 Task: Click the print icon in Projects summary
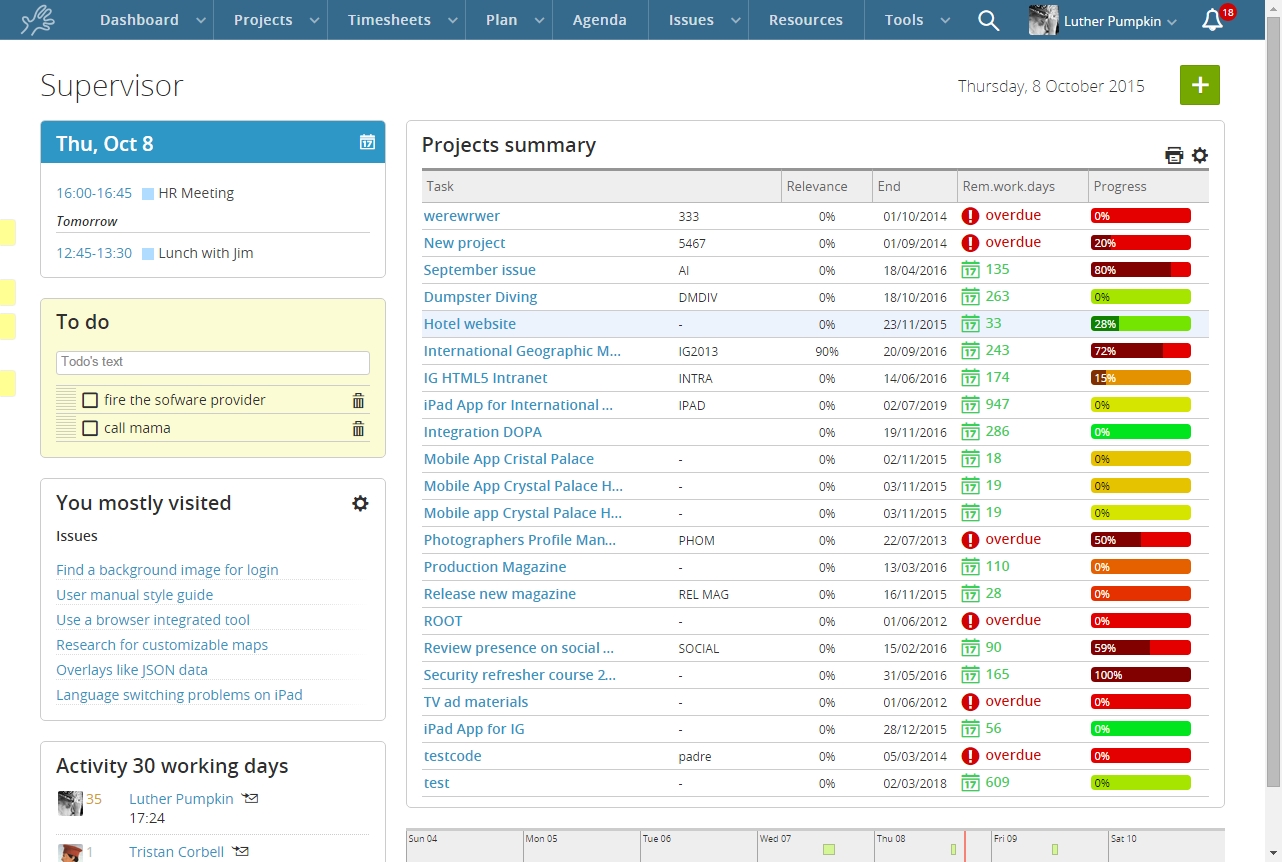pyautogui.click(x=1174, y=155)
